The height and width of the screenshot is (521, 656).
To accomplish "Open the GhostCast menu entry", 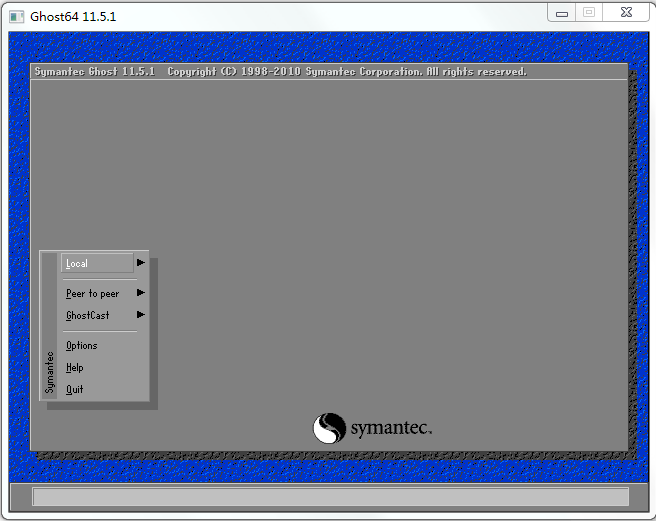I will (x=87, y=316).
